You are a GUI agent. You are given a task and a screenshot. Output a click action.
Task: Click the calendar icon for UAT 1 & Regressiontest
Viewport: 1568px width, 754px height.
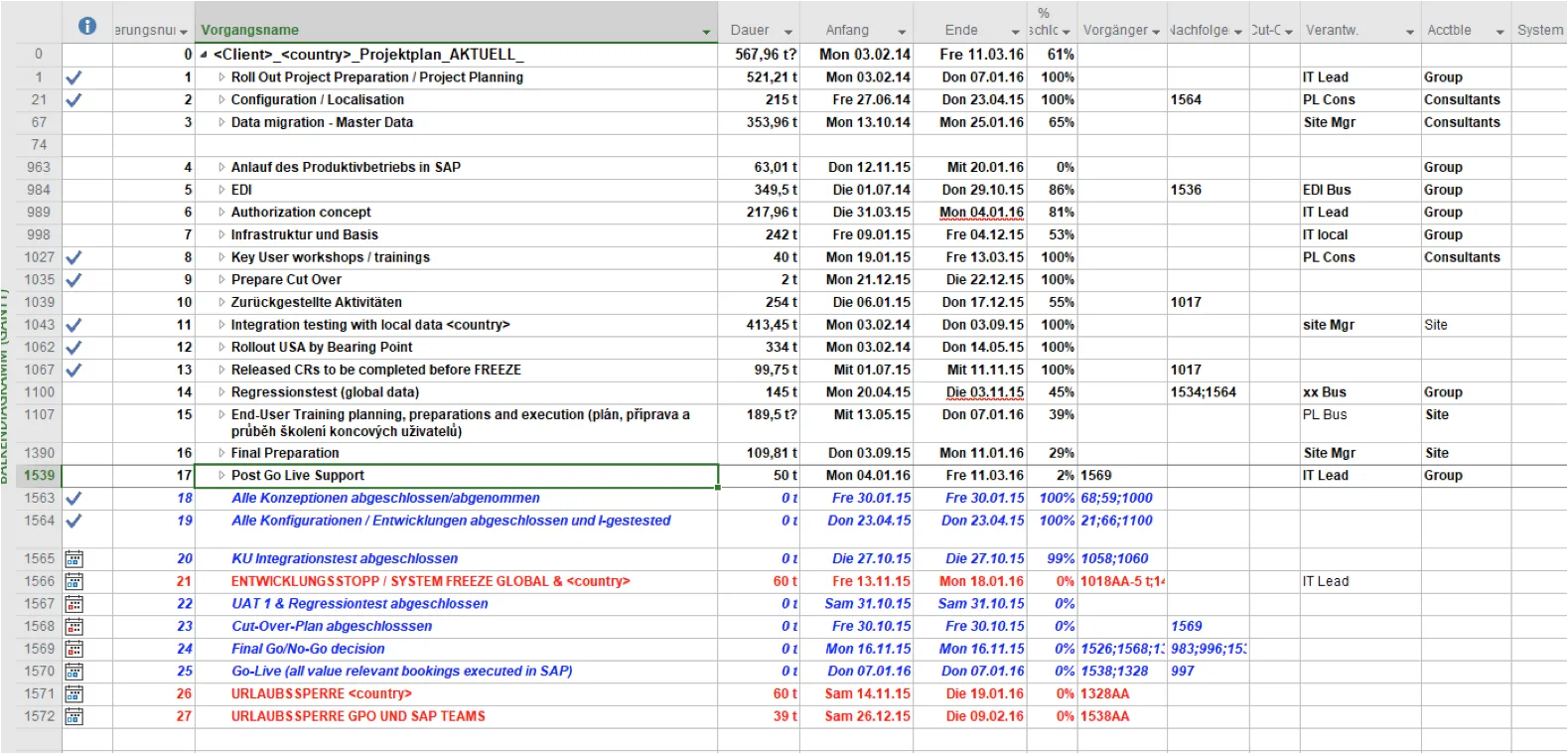click(73, 604)
